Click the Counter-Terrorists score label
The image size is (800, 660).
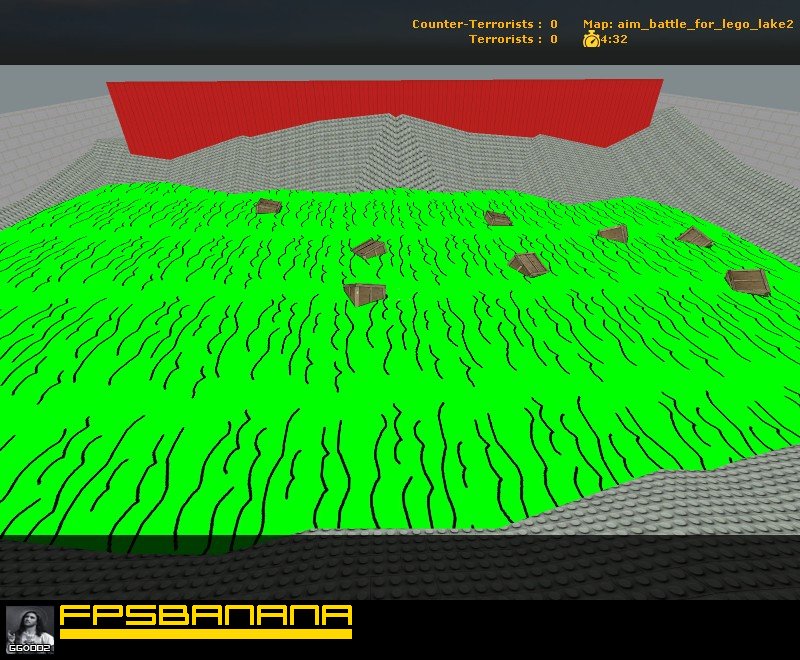(x=477, y=24)
